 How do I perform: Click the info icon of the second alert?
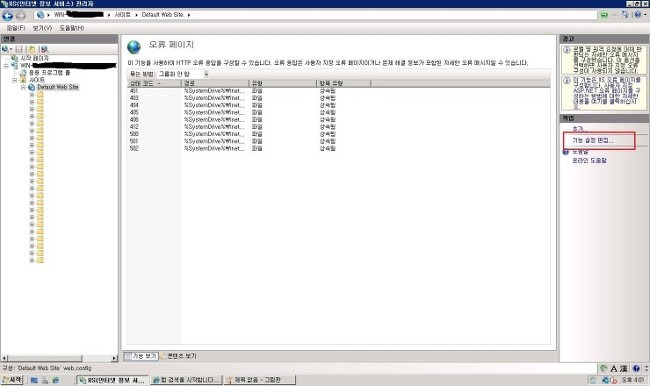point(567,80)
